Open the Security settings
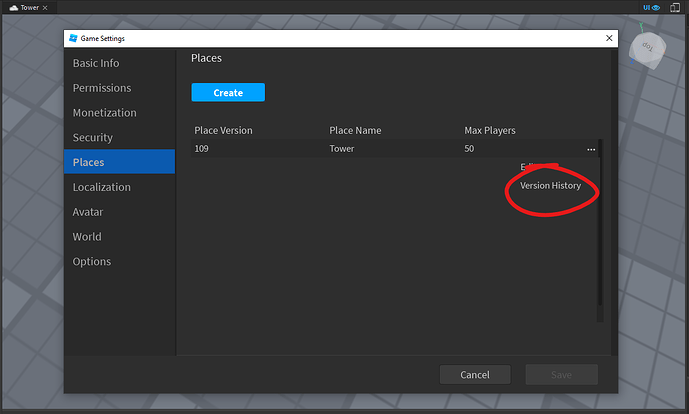The height and width of the screenshot is (414, 689). (x=93, y=138)
